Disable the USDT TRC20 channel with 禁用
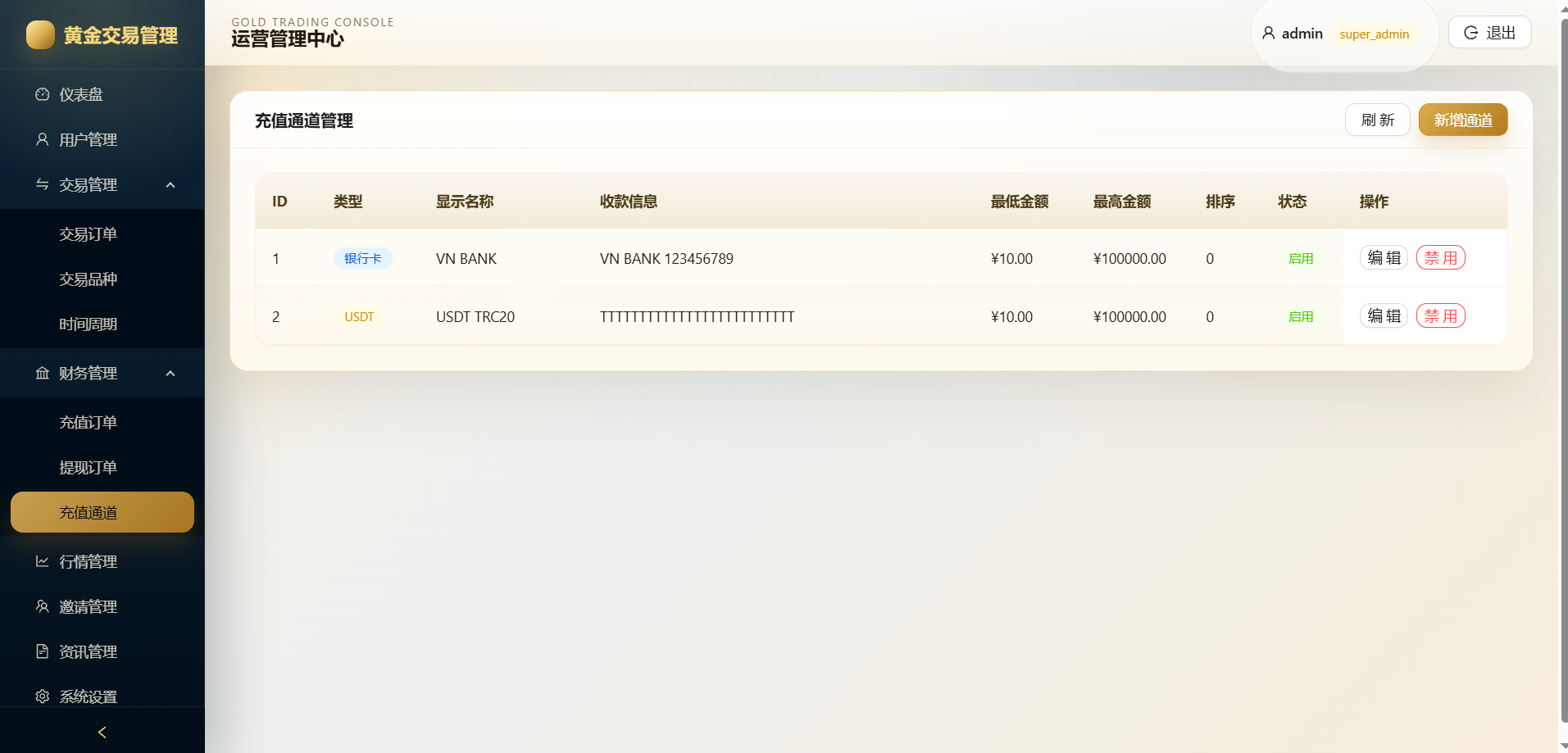The image size is (1568, 753). [1440, 316]
